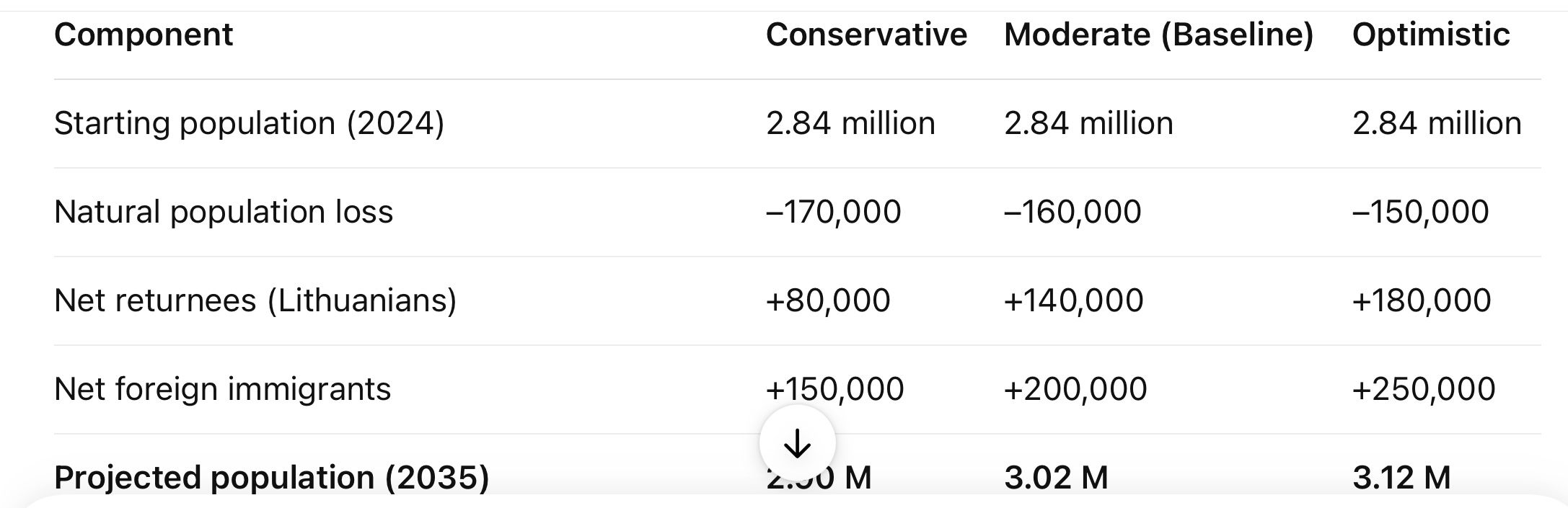
Task: Click the scroll-down arrow button
Action: (797, 443)
